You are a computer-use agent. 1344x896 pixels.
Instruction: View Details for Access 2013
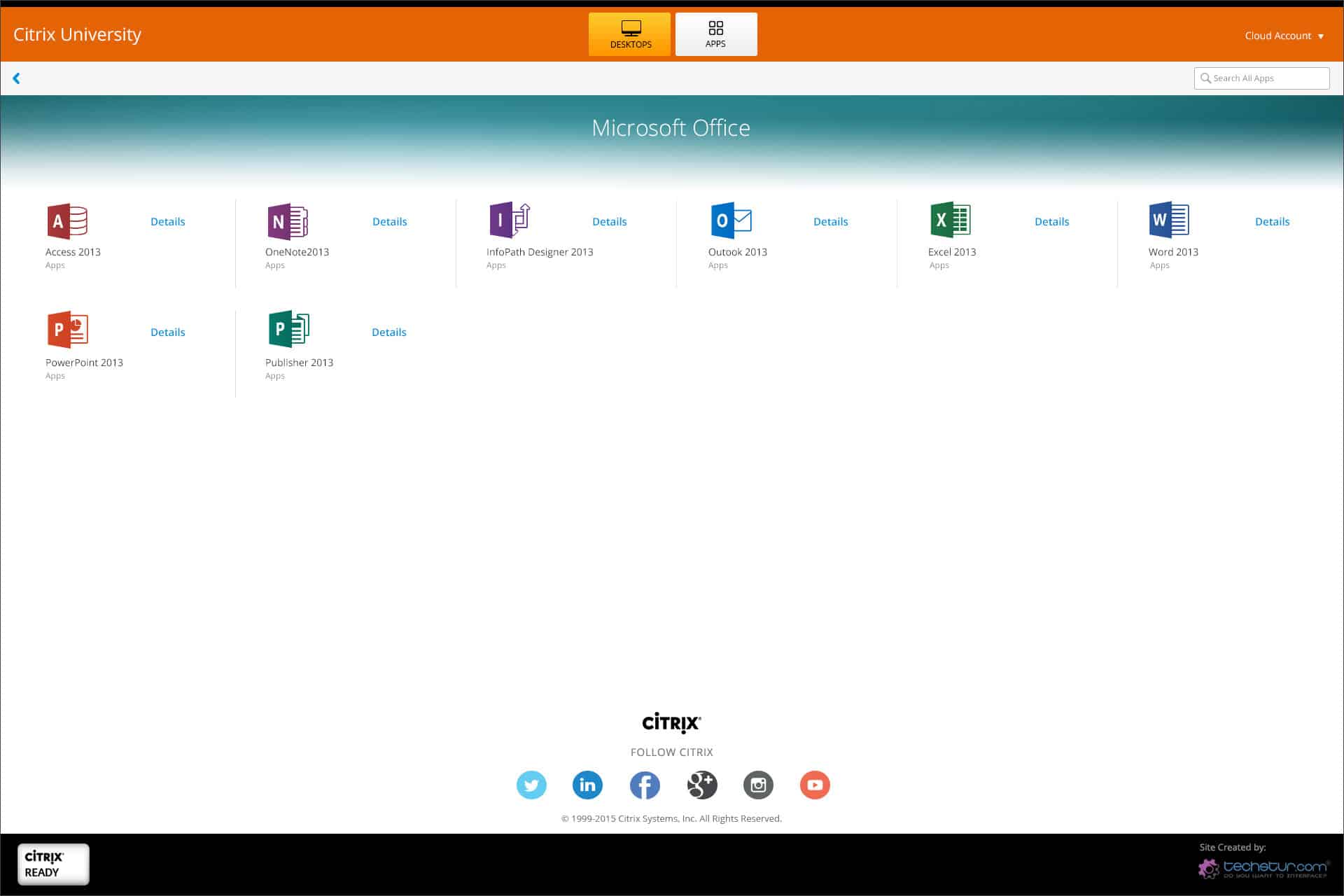click(x=168, y=221)
